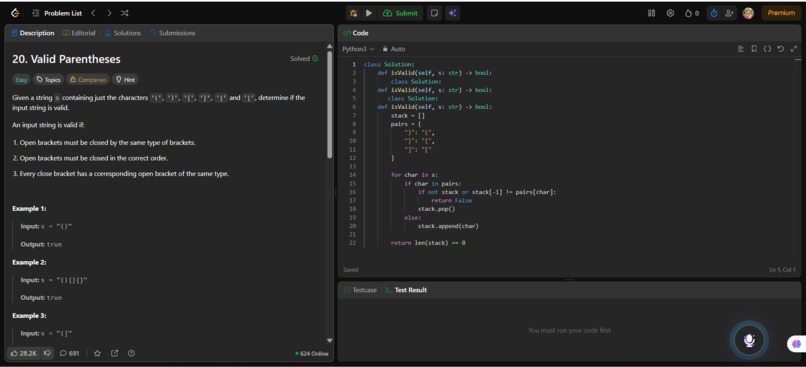This screenshot has height=367, width=806.
Task: Click the Auto lock indicator
Action: click(394, 49)
